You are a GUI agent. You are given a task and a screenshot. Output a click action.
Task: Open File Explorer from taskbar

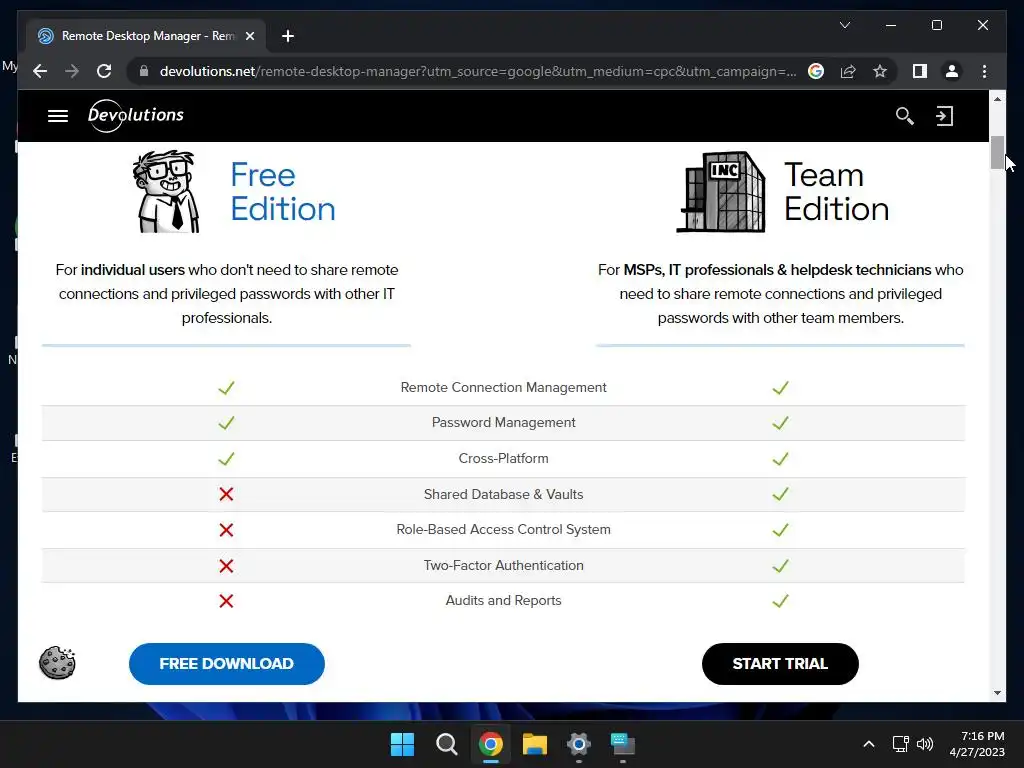pos(534,744)
